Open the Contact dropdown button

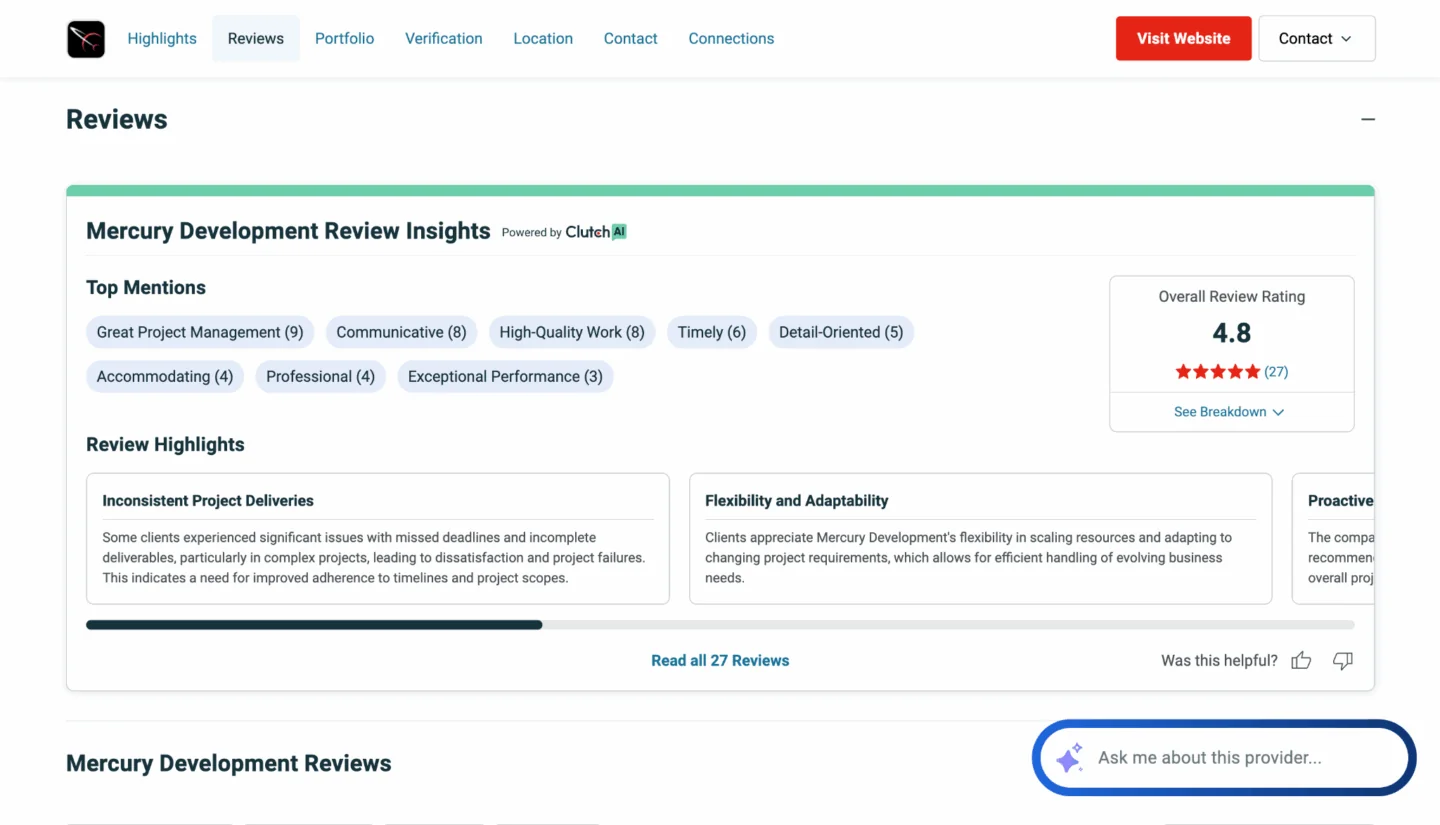point(1316,38)
